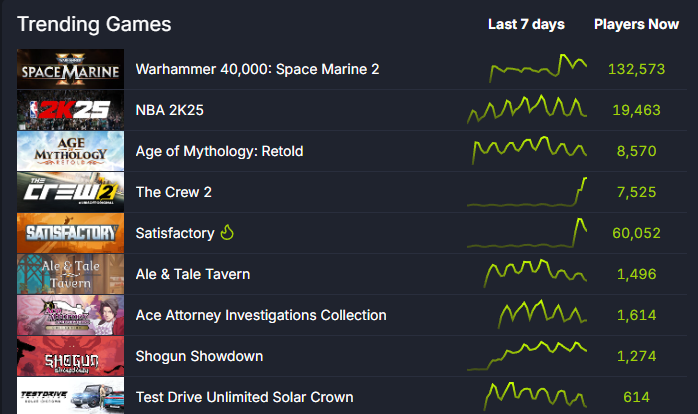Click the 60,052 players count

(x=637, y=233)
